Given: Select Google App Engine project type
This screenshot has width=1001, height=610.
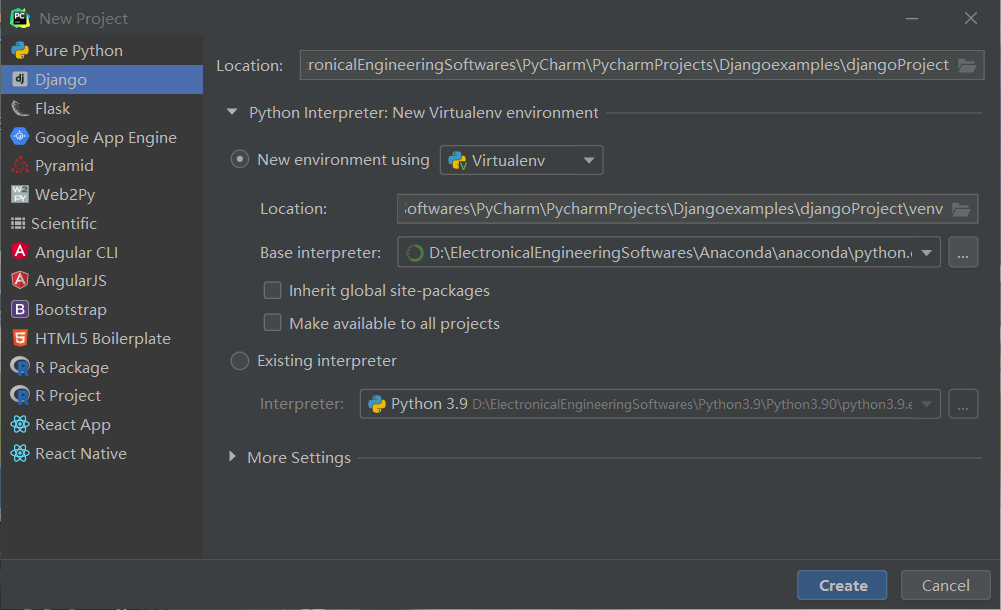Looking at the screenshot, I should tap(102, 137).
